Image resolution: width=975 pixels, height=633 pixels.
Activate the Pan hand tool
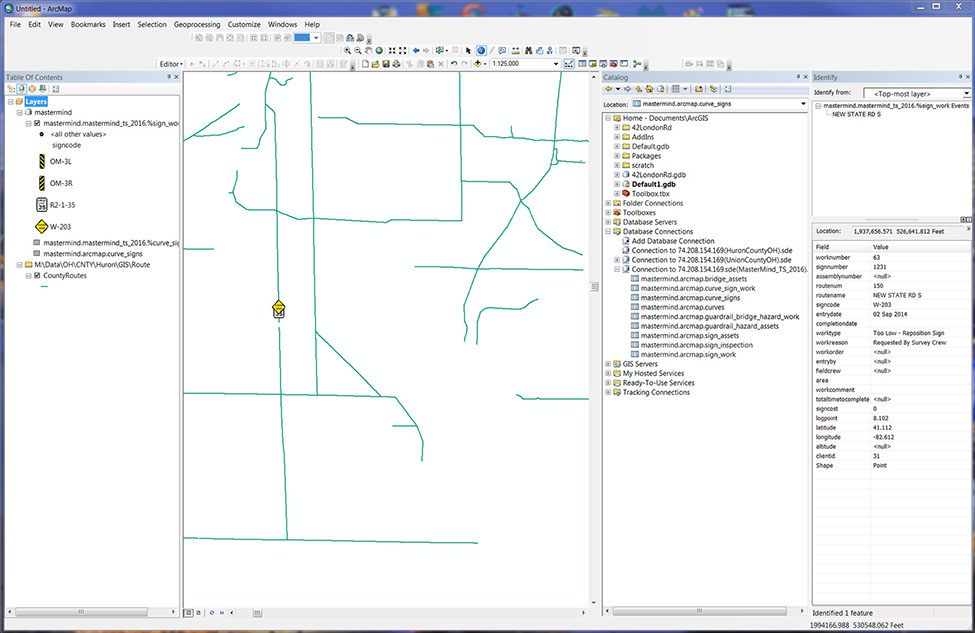tap(369, 50)
